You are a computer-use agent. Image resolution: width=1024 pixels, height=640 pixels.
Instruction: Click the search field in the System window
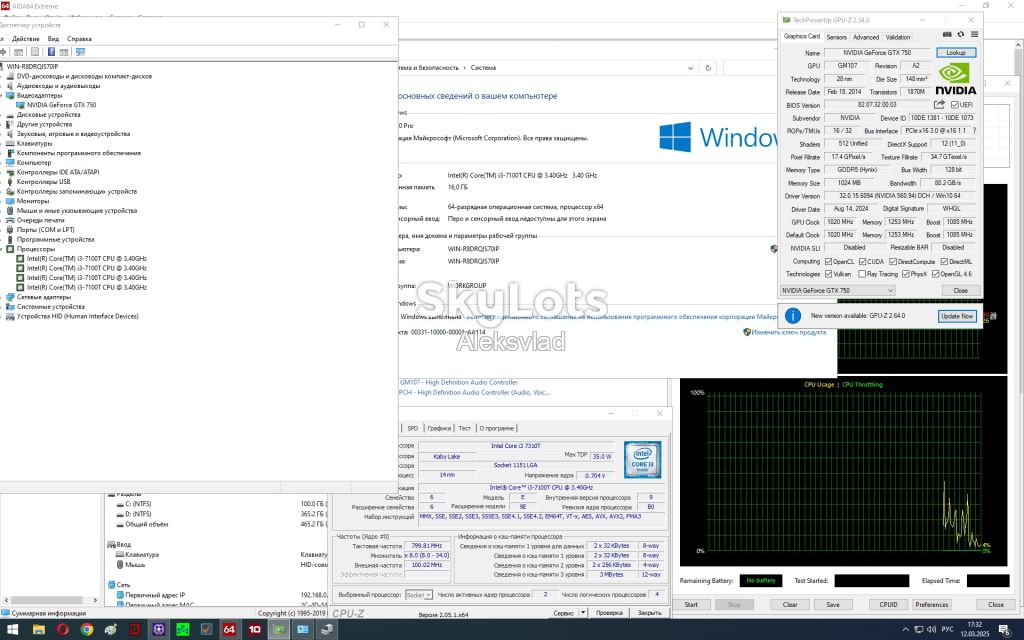[x=750, y=68]
